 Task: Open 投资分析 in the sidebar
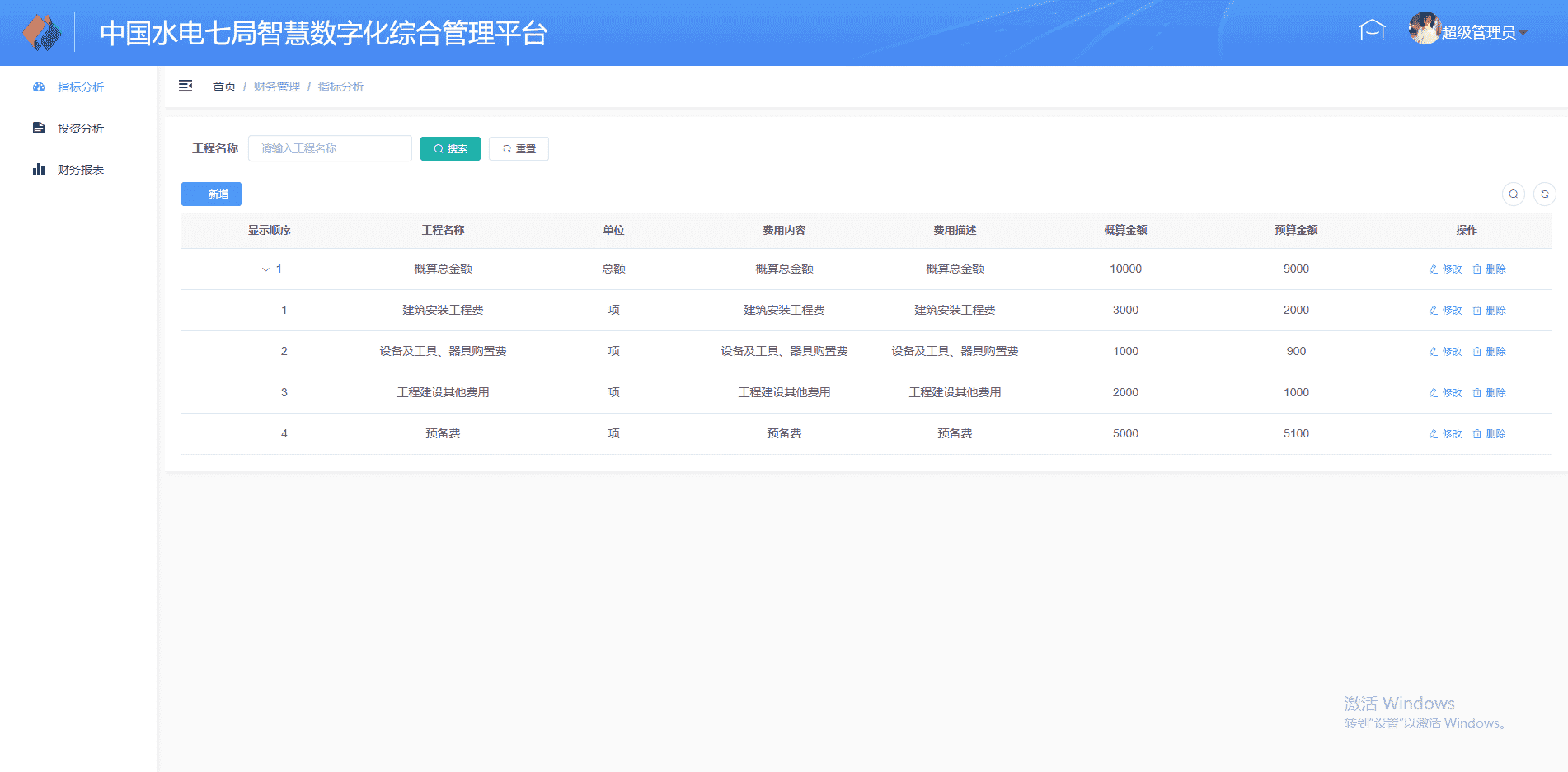tap(80, 129)
